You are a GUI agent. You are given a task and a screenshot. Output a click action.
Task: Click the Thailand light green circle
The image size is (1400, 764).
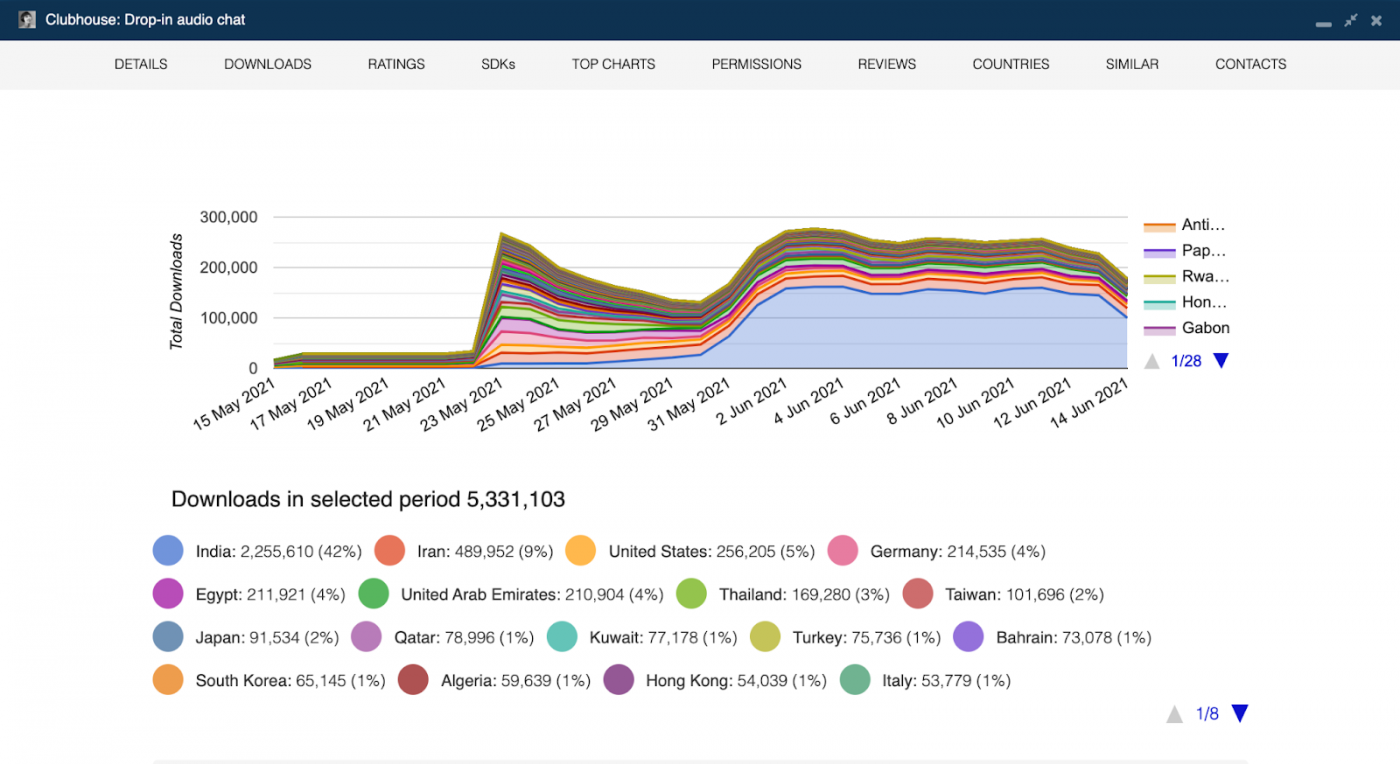[691, 594]
